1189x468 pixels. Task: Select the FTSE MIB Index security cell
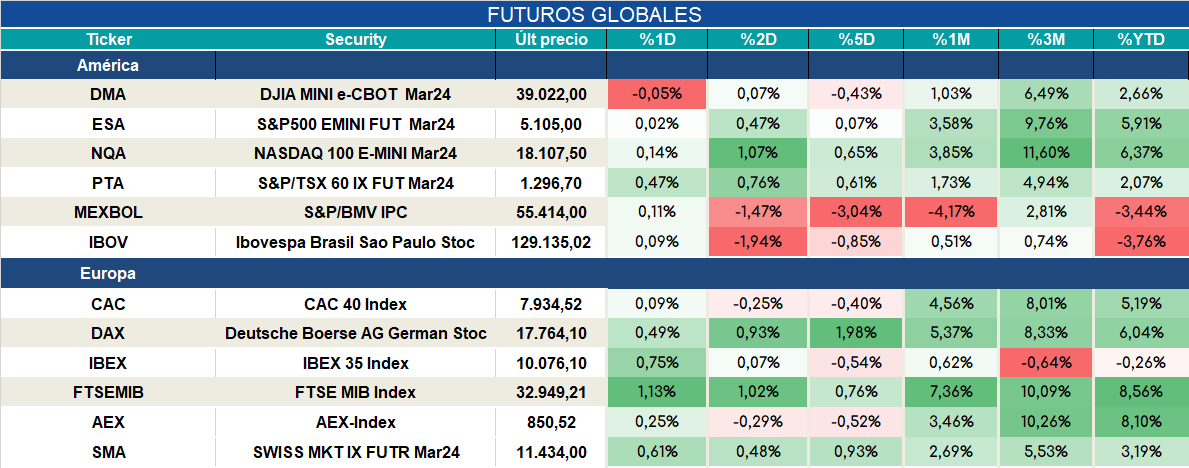coord(356,392)
